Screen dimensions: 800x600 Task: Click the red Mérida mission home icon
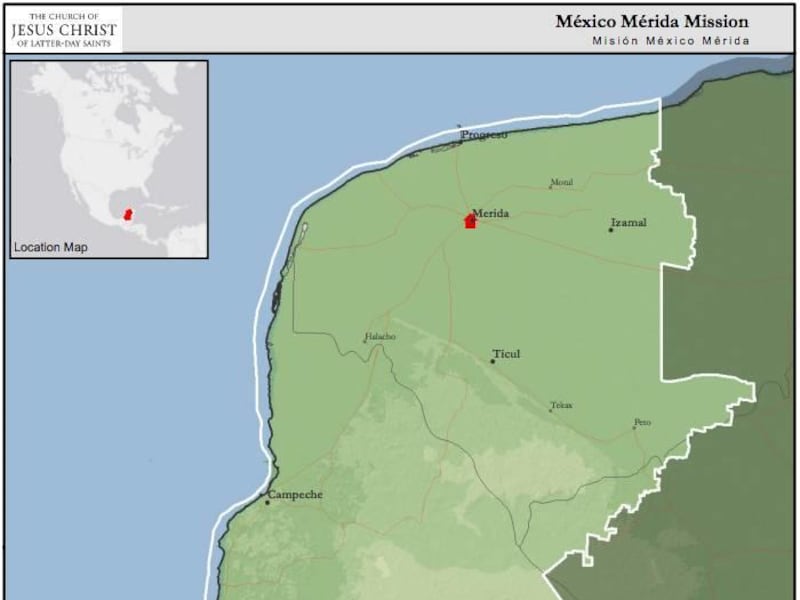pyautogui.click(x=470, y=222)
